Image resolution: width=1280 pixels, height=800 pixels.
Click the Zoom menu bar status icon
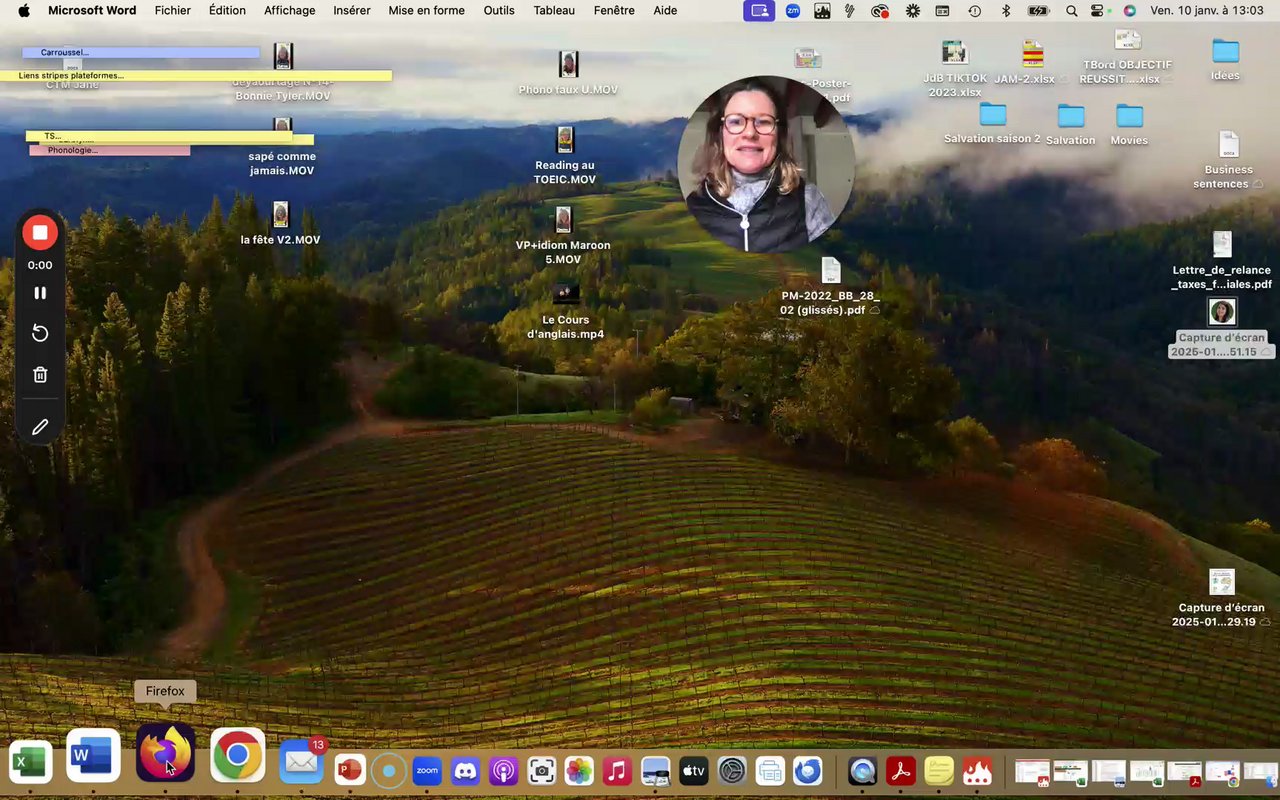(793, 11)
